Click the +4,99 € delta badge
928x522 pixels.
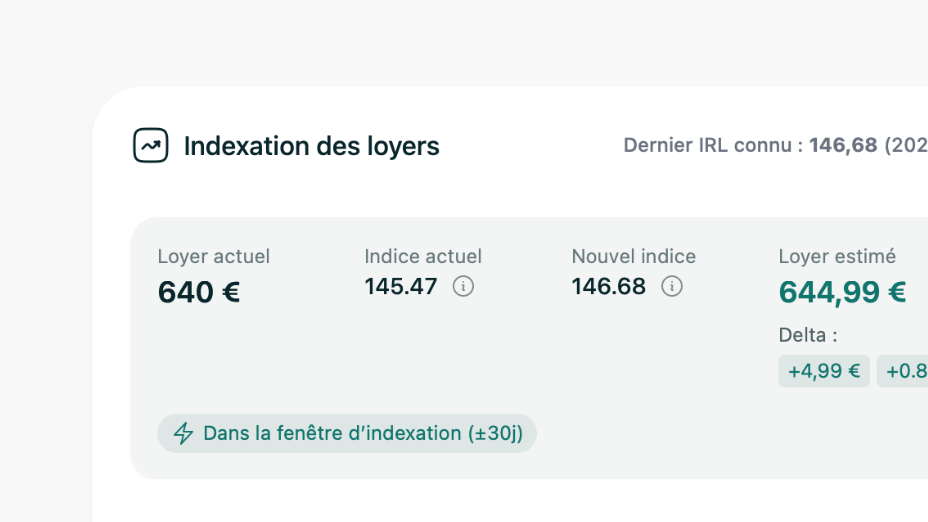click(824, 372)
